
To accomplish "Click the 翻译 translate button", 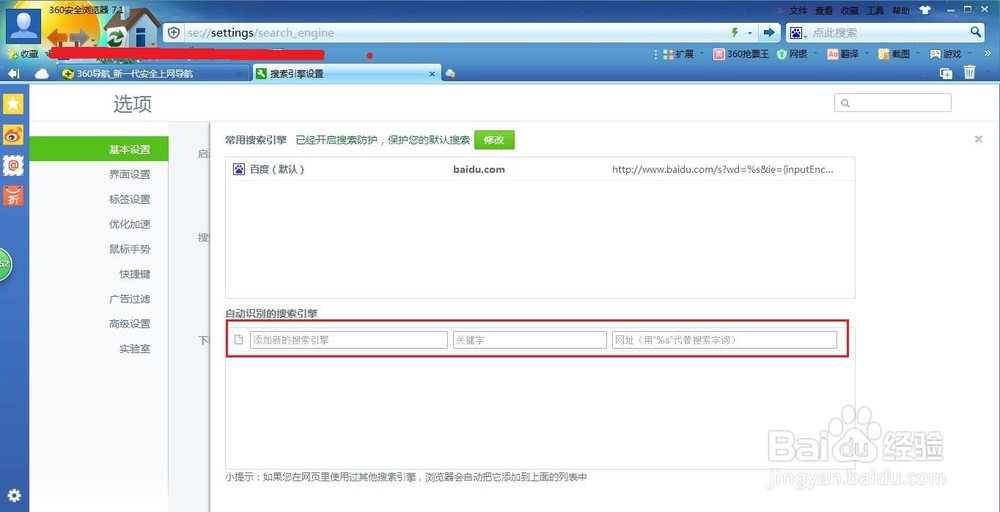I will [x=842, y=54].
